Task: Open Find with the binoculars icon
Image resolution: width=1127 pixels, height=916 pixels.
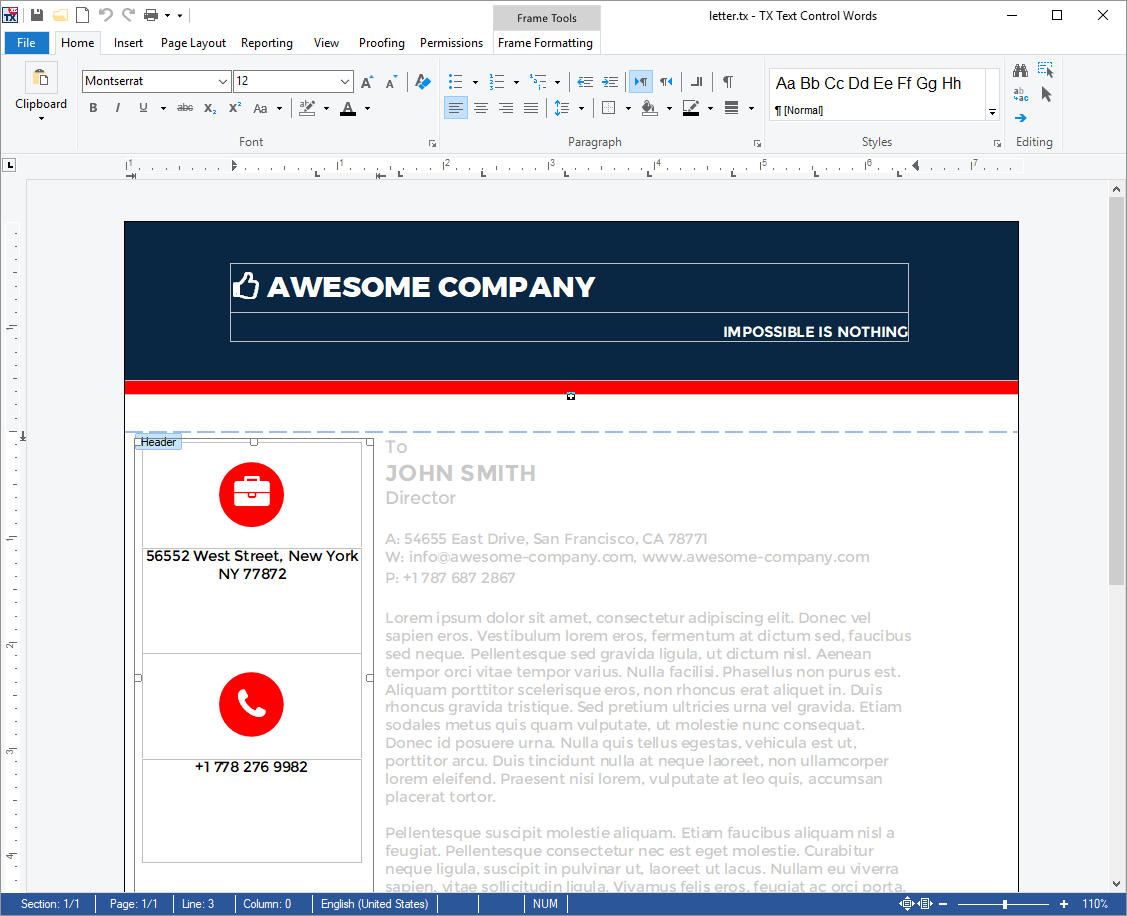Action: (1021, 70)
